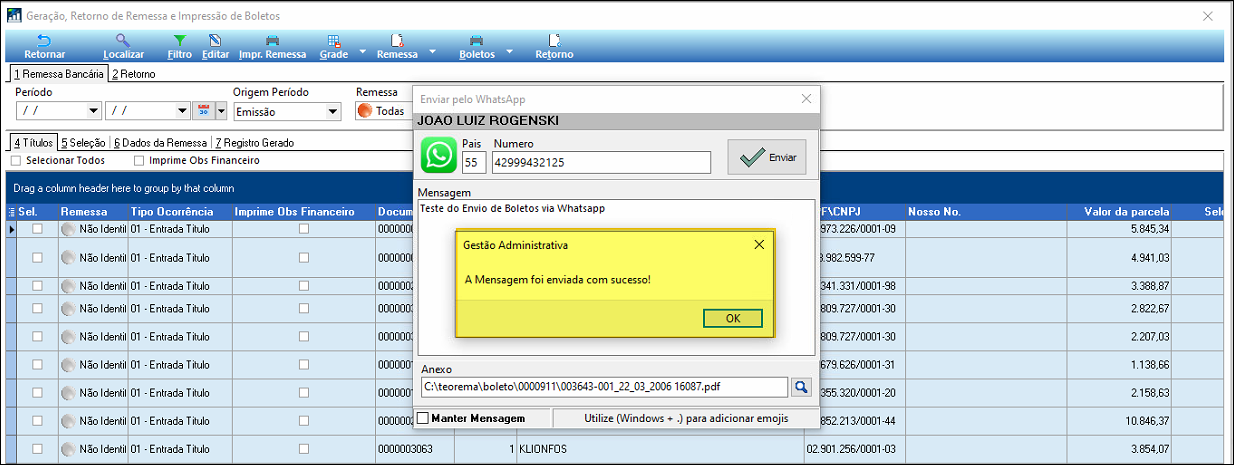Click the magnifier icon beside Anexo field
This screenshot has height=465, width=1234.
pos(801,386)
